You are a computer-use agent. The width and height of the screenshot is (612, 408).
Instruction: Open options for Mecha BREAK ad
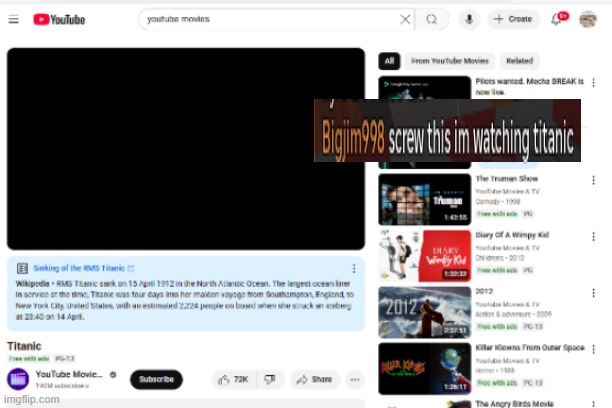point(593,82)
